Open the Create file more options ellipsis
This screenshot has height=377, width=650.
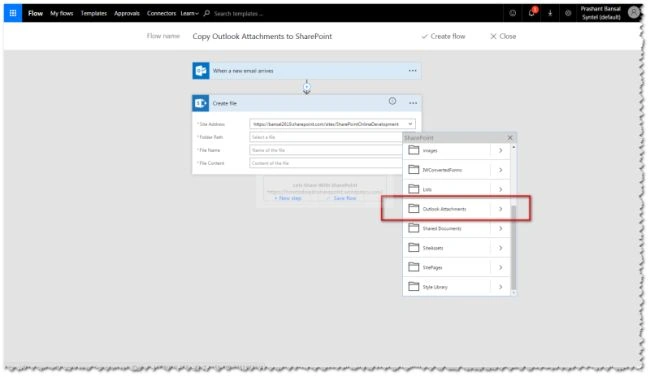(413, 103)
